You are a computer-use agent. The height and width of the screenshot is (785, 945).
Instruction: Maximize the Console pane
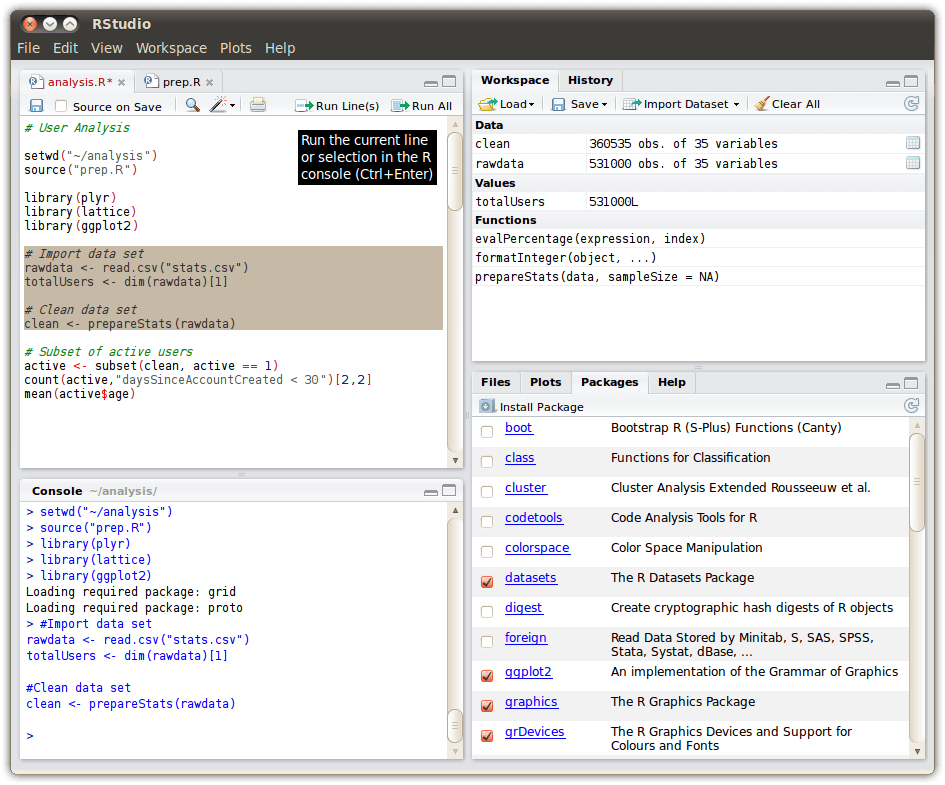click(x=449, y=490)
